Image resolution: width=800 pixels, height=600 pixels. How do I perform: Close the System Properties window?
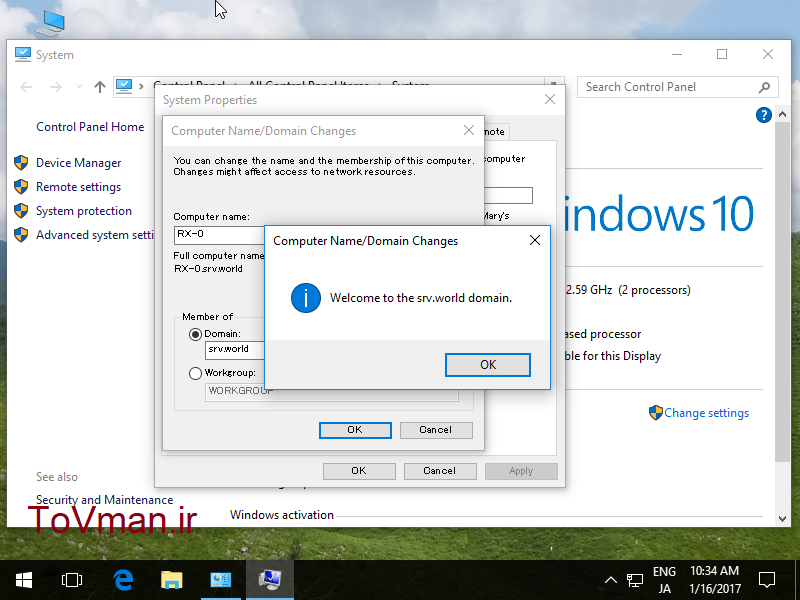click(549, 99)
